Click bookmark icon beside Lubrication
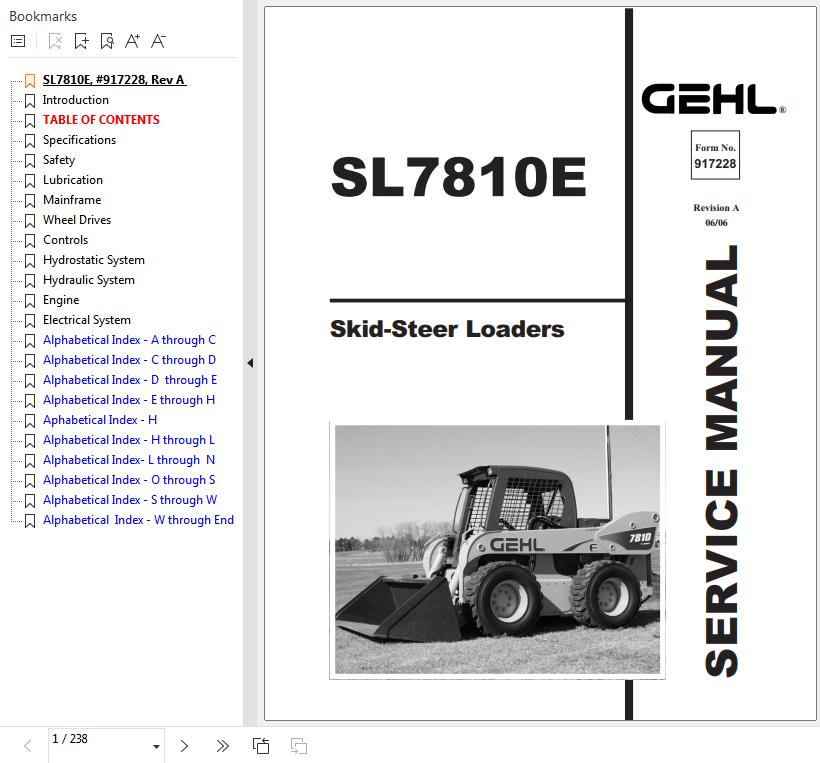The height and width of the screenshot is (763, 820). point(30,180)
